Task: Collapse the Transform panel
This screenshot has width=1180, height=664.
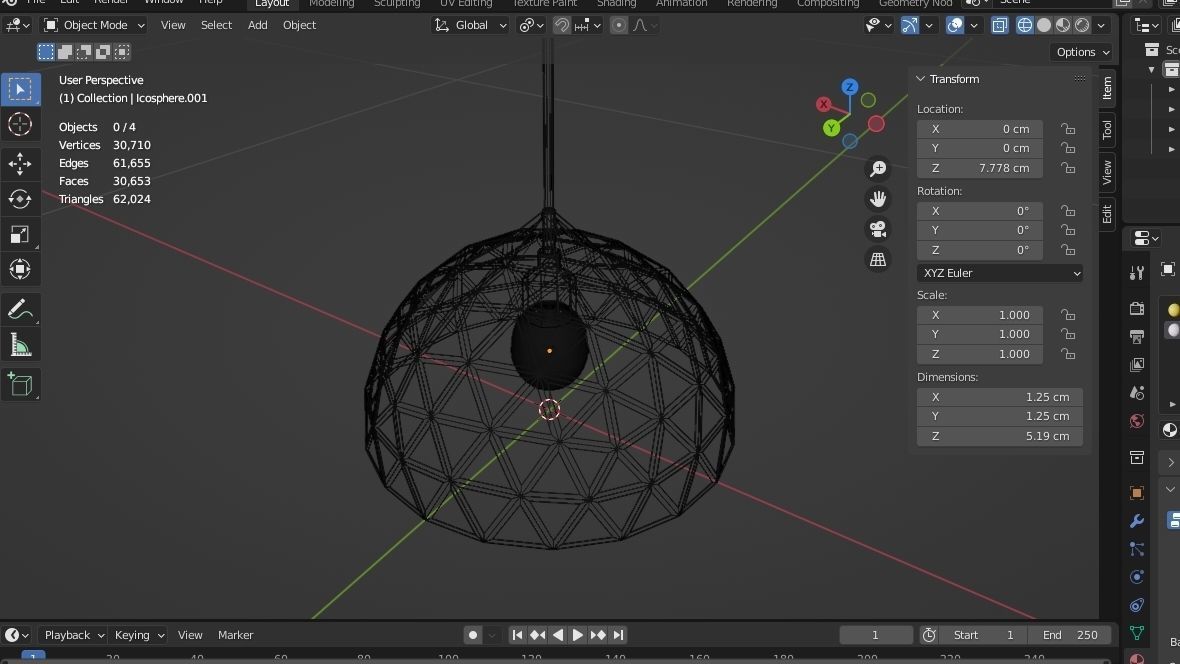Action: [920, 79]
